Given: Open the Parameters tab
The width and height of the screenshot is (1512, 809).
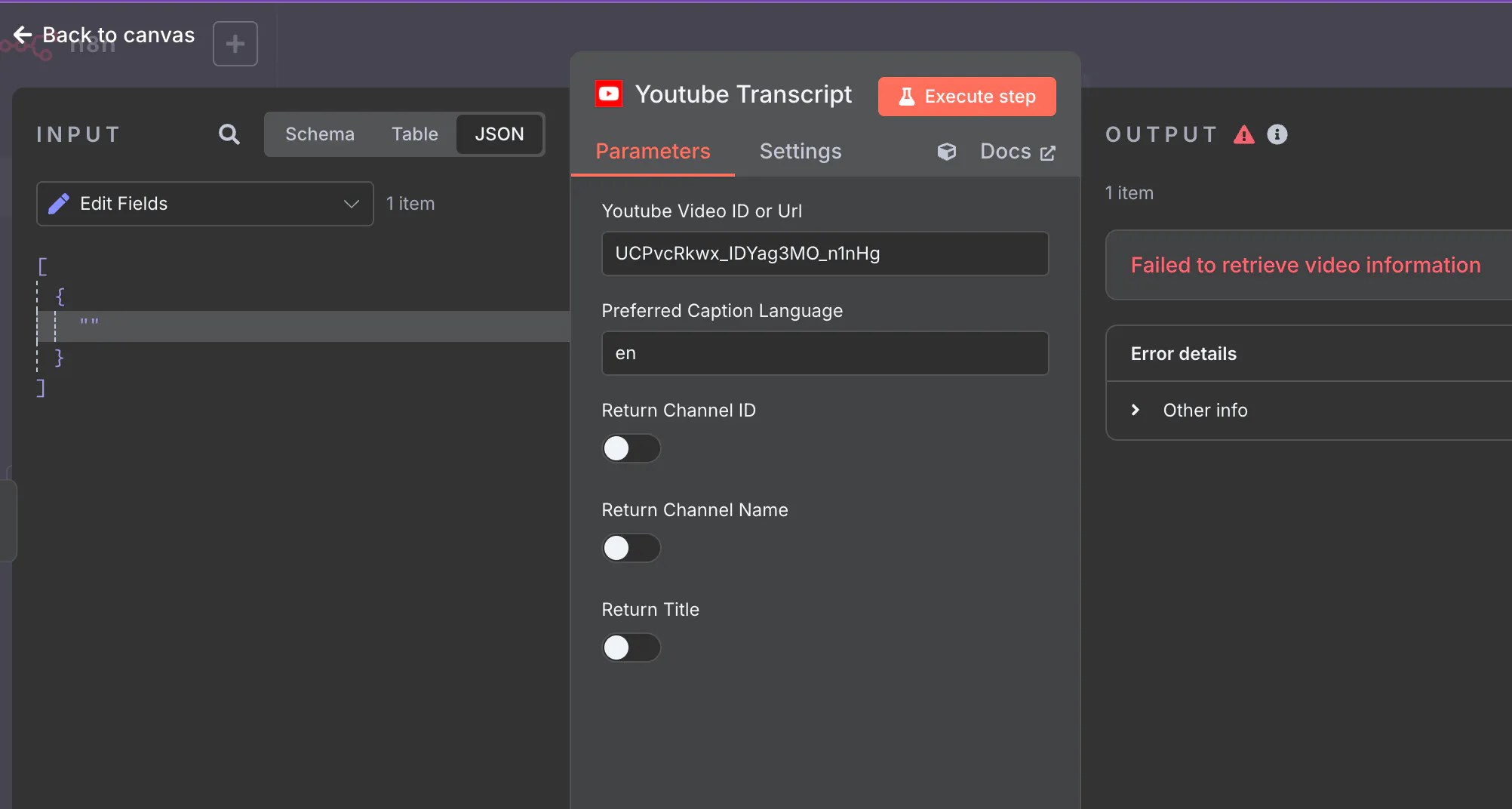Looking at the screenshot, I should [x=653, y=152].
